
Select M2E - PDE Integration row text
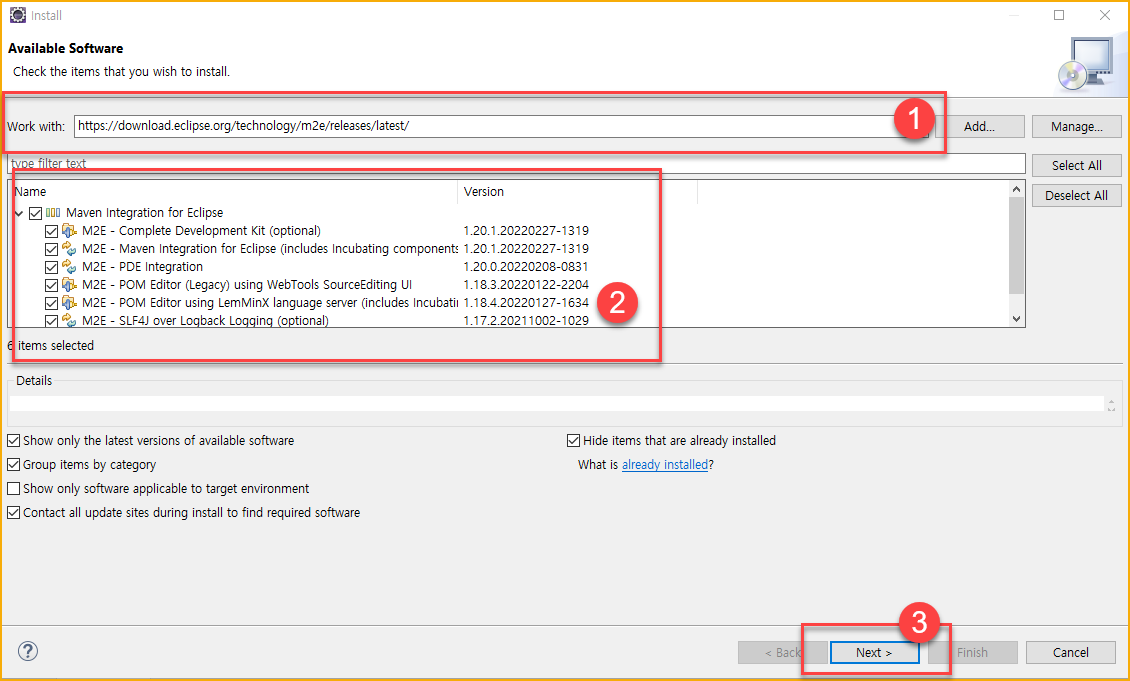pyautogui.click(x=142, y=267)
